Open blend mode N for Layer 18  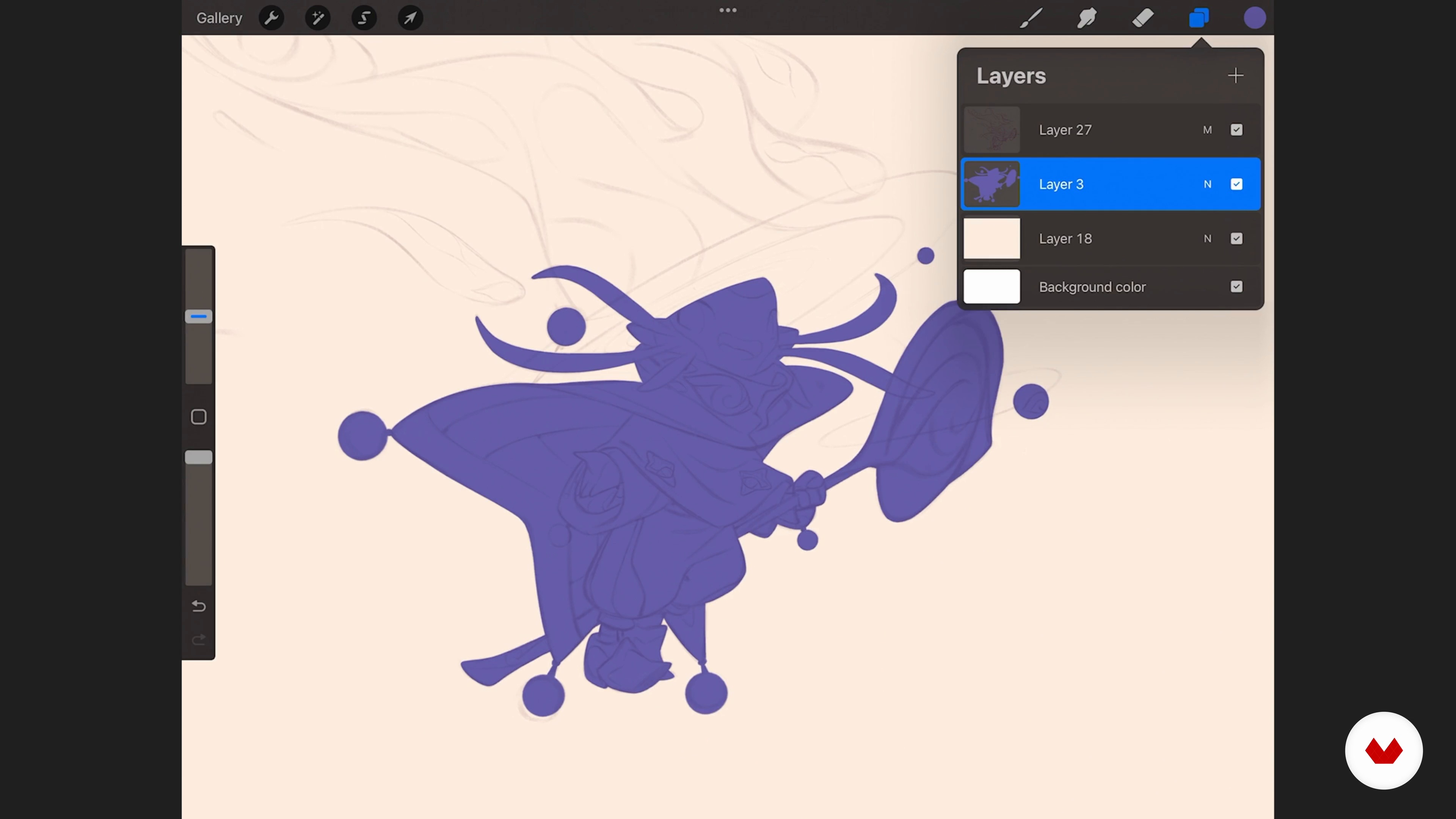1207,238
